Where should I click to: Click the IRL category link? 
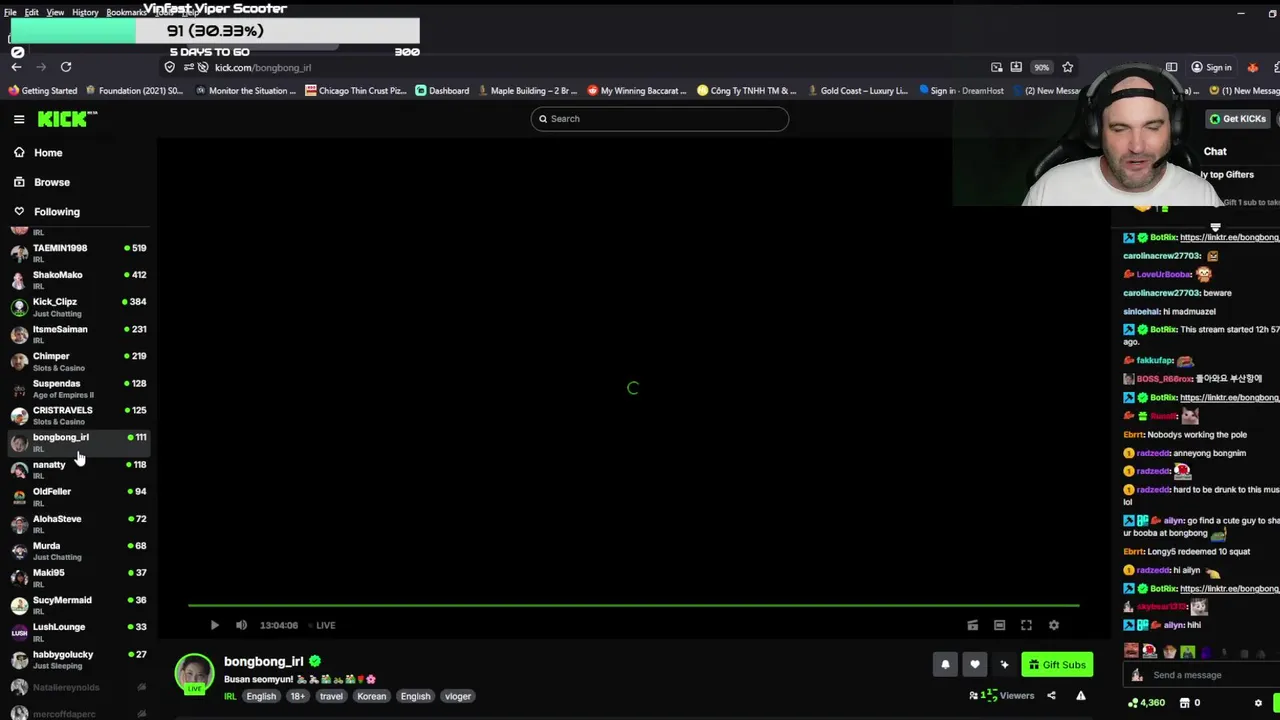tap(230, 696)
